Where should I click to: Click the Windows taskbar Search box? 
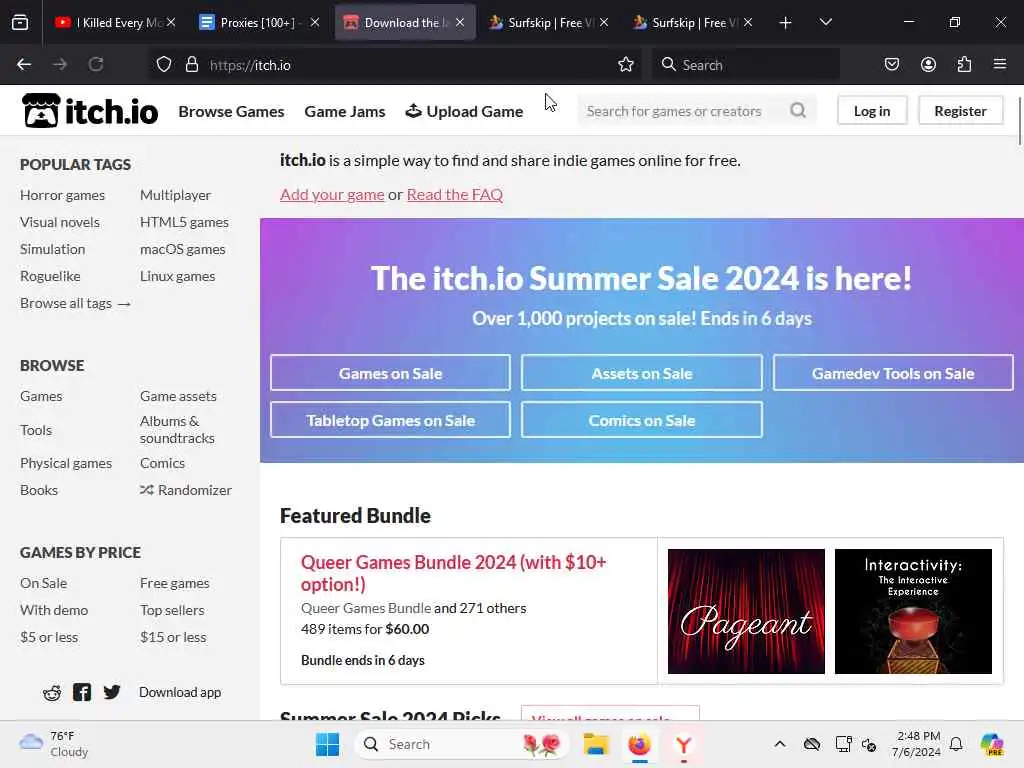pos(461,744)
